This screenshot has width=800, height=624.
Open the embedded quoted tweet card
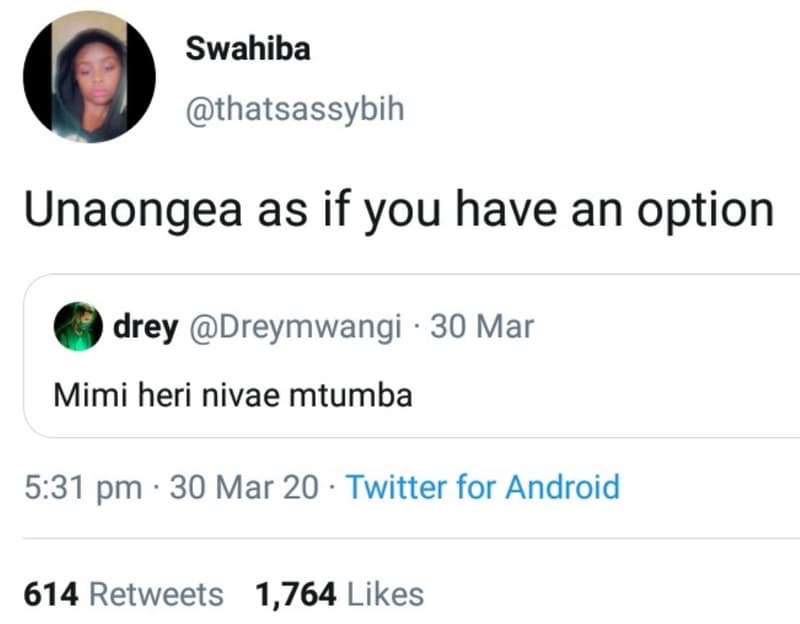click(400, 360)
